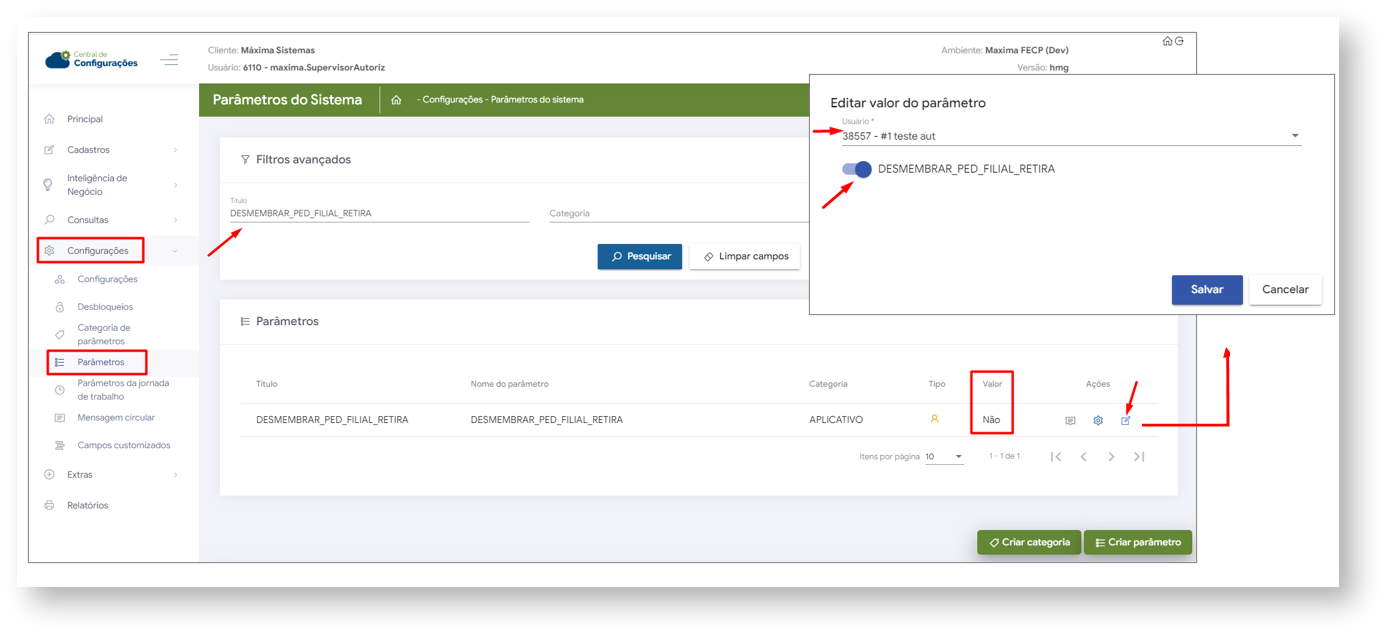This screenshot has height=635, width=1387.
Task: Open the Itens por página dropdown
Action: (944, 457)
